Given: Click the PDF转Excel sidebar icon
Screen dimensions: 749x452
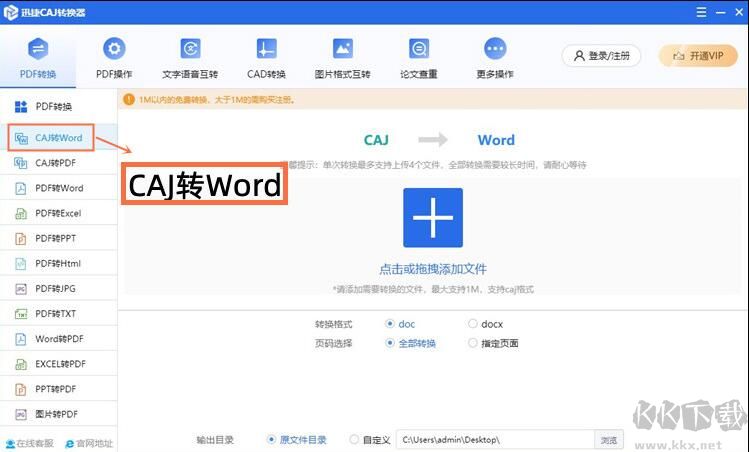Looking at the screenshot, I should (21, 214).
